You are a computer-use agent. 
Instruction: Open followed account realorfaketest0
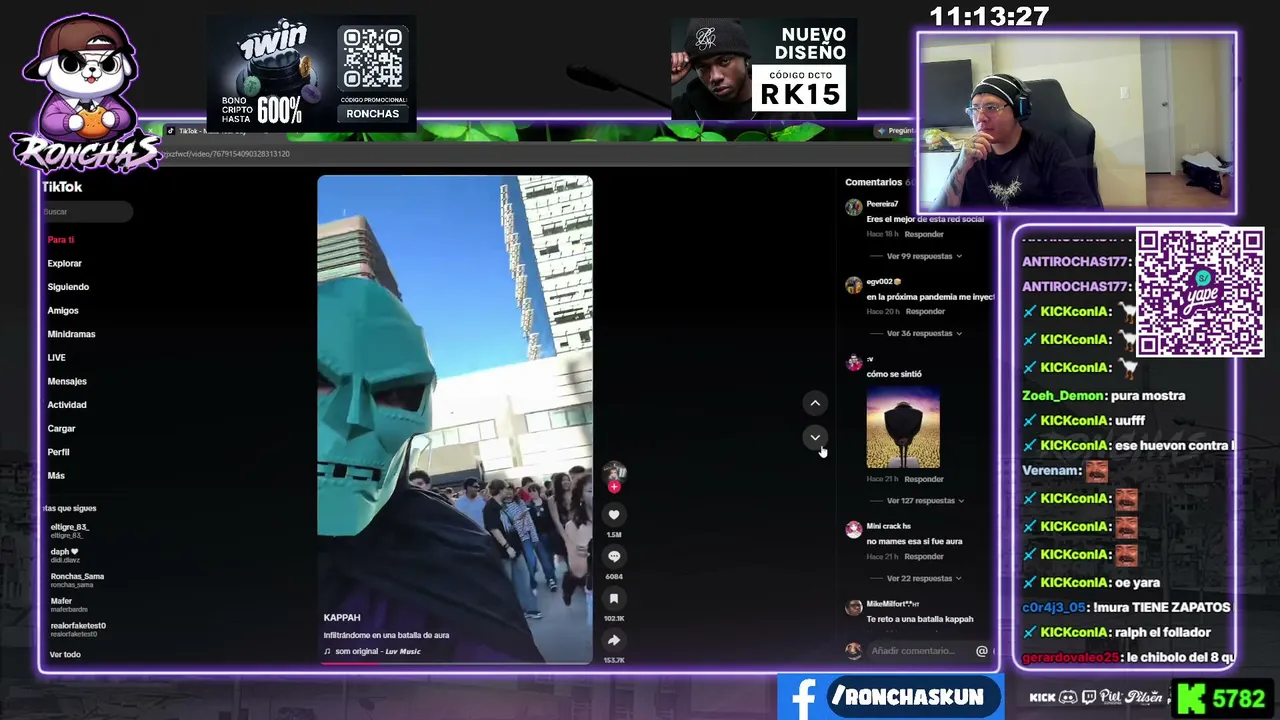tap(78, 628)
